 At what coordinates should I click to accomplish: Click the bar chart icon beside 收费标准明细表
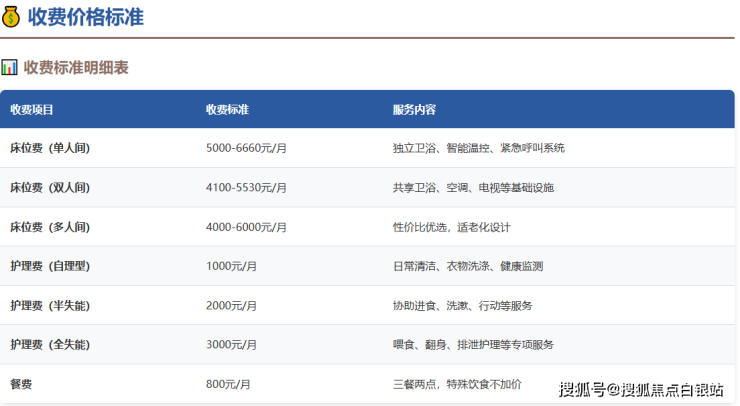[x=9, y=68]
